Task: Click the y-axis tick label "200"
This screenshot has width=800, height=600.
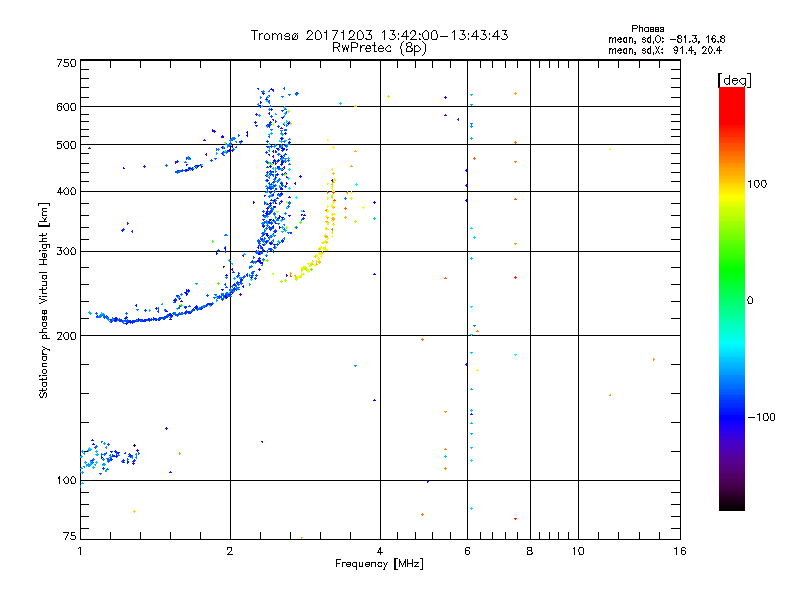Action: (66, 336)
